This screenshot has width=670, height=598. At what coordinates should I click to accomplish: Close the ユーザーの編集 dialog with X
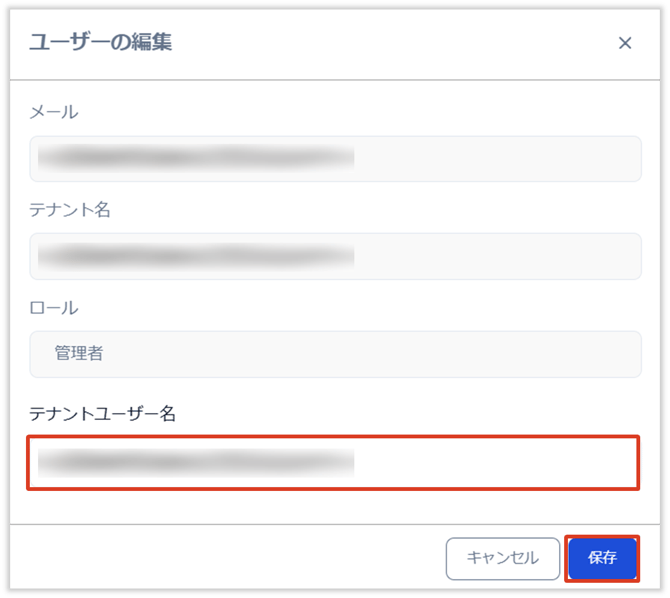point(625,43)
